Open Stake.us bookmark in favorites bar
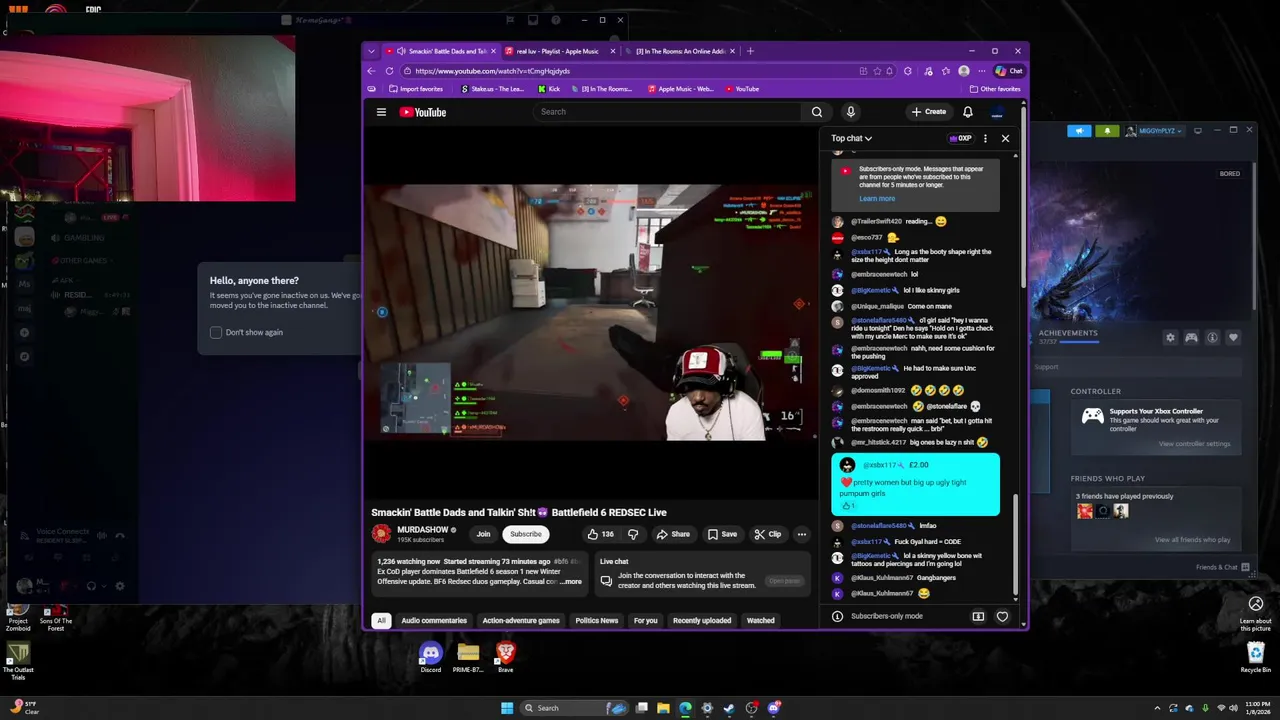The height and width of the screenshot is (720, 1280). point(492,89)
